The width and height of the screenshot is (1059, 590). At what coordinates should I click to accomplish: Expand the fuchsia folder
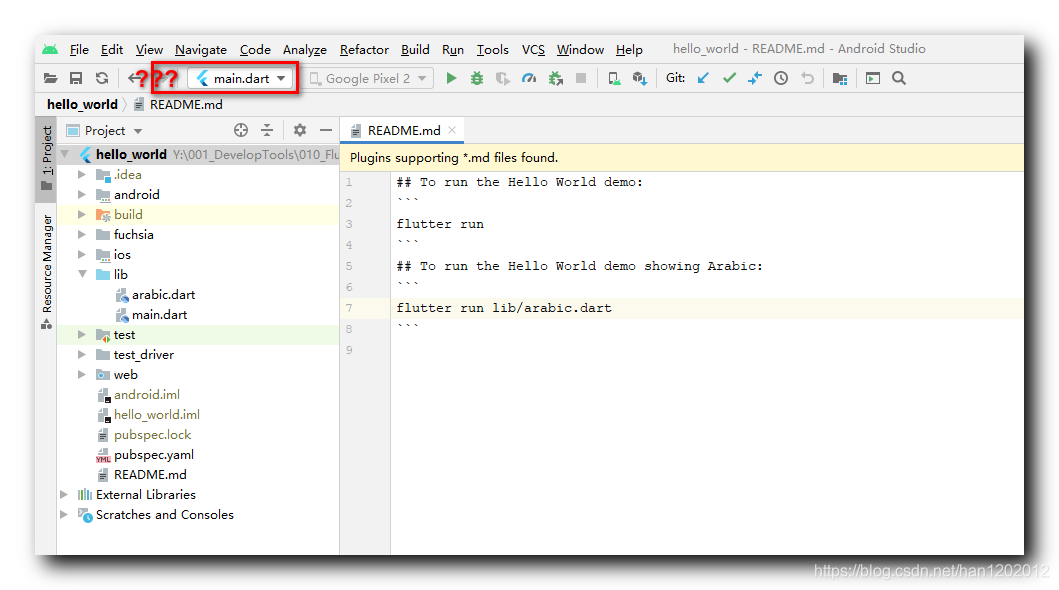click(x=82, y=234)
